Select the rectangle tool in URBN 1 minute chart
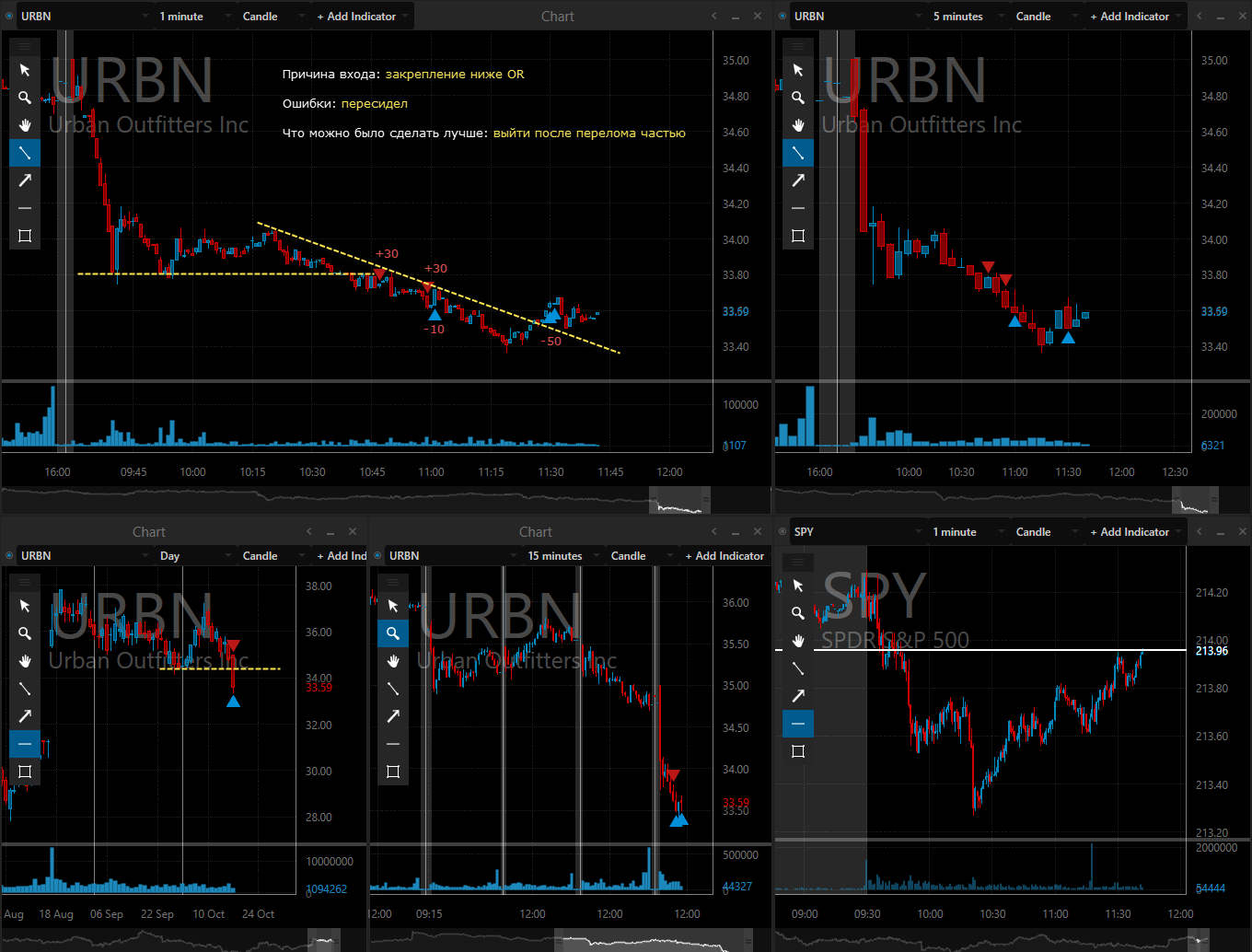Image resolution: width=1252 pixels, height=952 pixels. (x=25, y=236)
